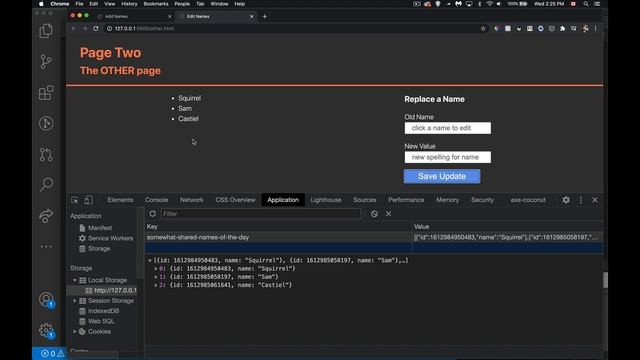Switch to Performance tab

(406, 200)
